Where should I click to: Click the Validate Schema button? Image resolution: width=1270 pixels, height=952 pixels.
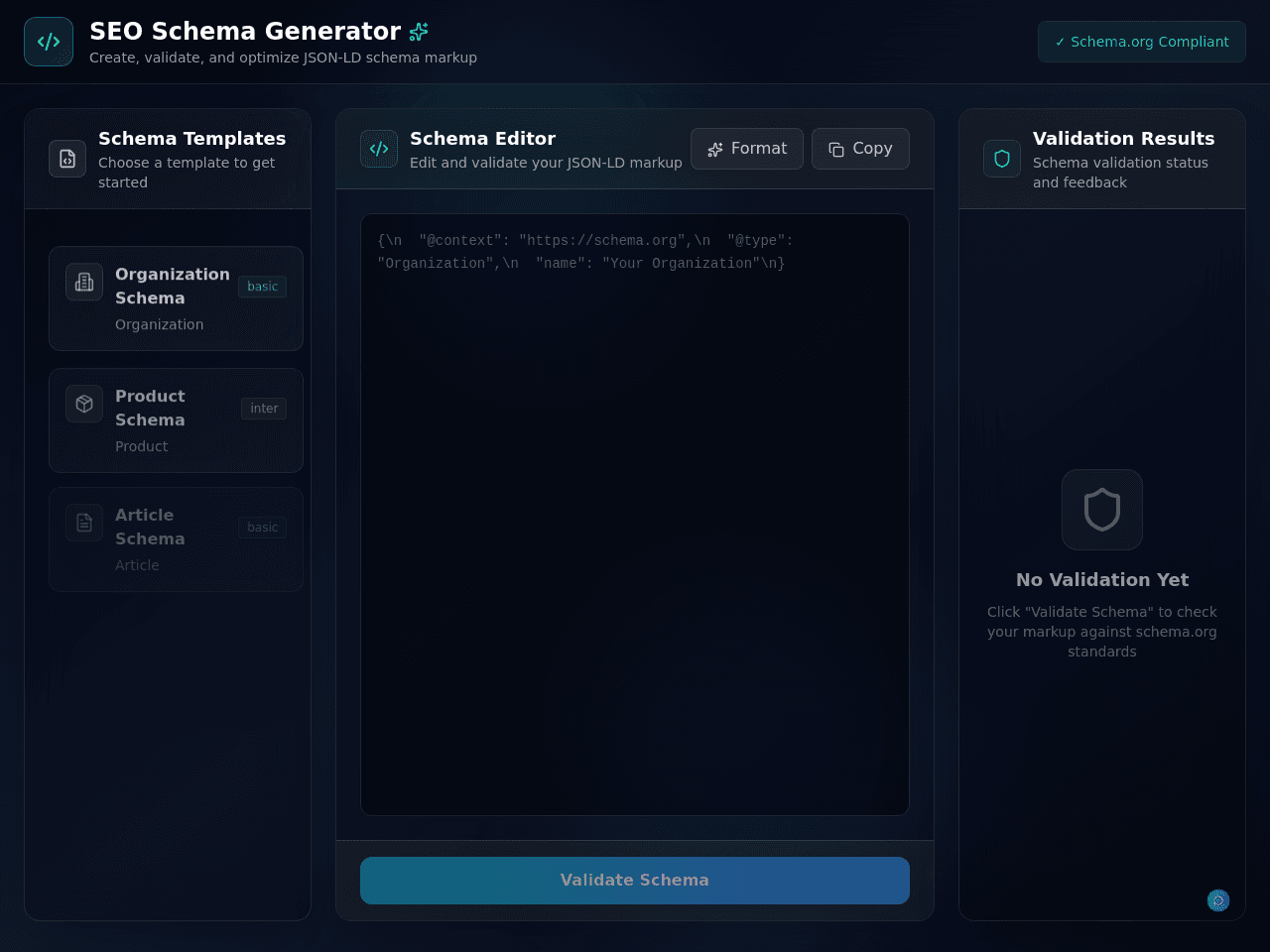635,881
